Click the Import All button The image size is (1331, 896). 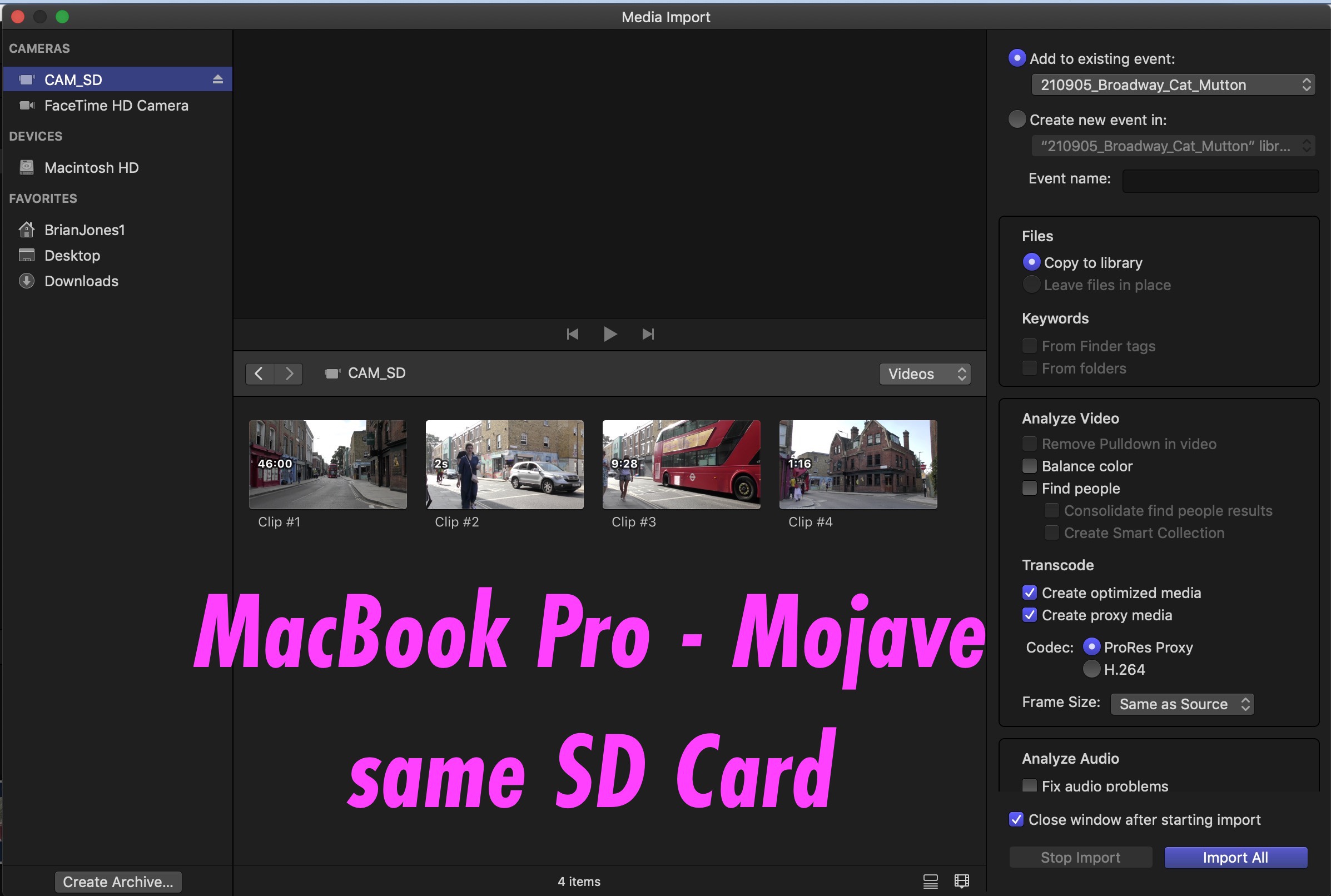pos(1235,857)
